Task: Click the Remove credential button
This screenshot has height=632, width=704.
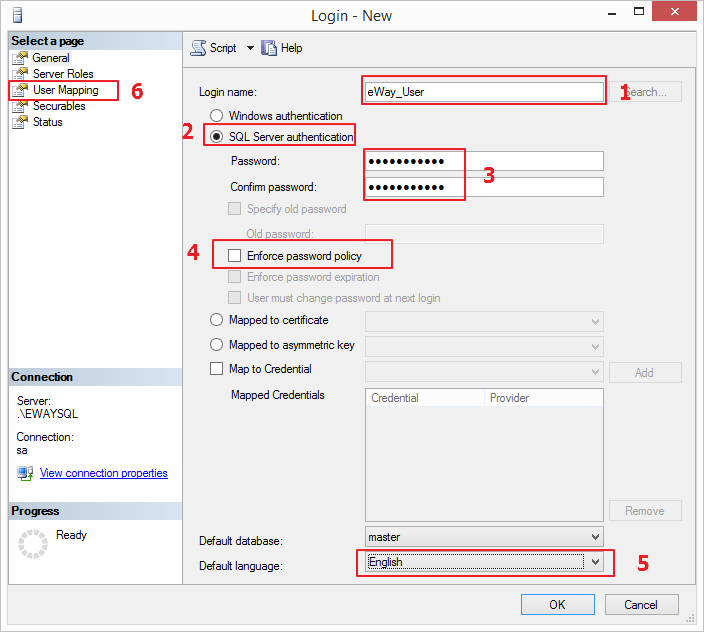Action: [x=645, y=511]
